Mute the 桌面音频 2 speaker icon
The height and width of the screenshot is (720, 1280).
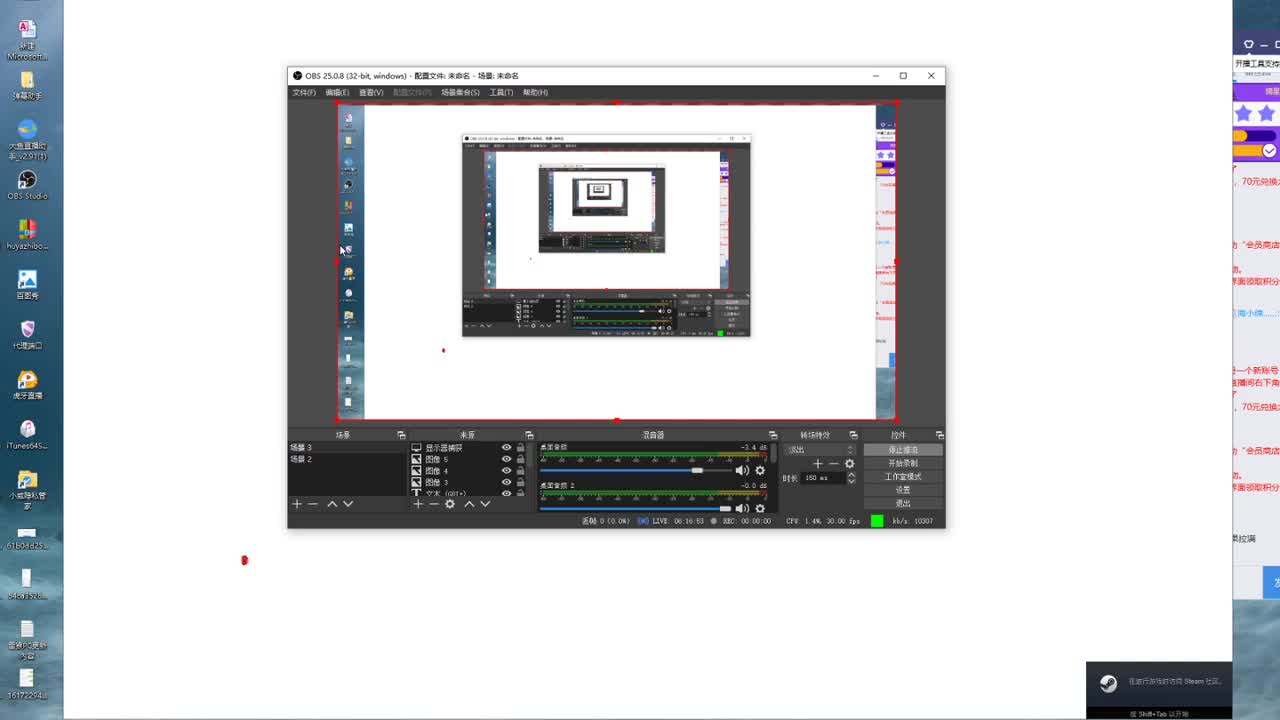pyautogui.click(x=742, y=508)
